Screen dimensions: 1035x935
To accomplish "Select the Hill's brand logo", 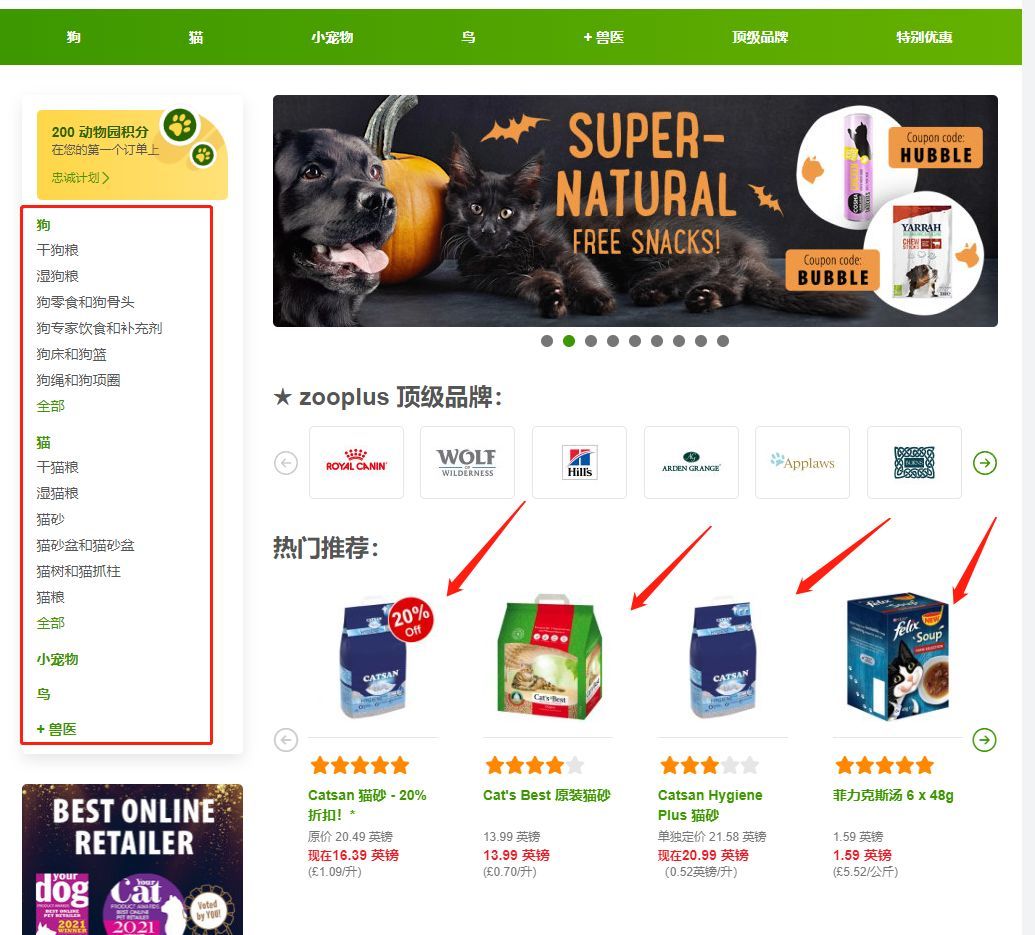I will point(580,462).
